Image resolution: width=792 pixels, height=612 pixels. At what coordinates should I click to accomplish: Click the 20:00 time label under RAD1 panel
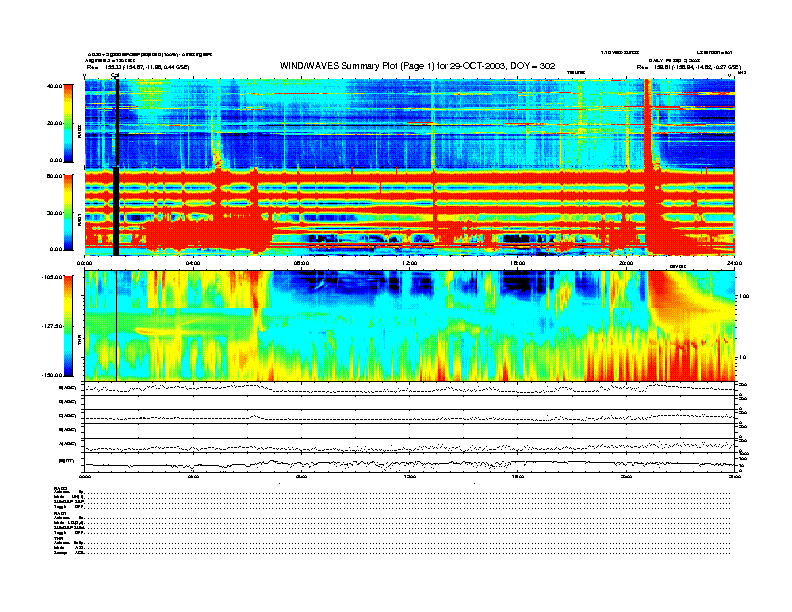pyautogui.click(x=626, y=263)
